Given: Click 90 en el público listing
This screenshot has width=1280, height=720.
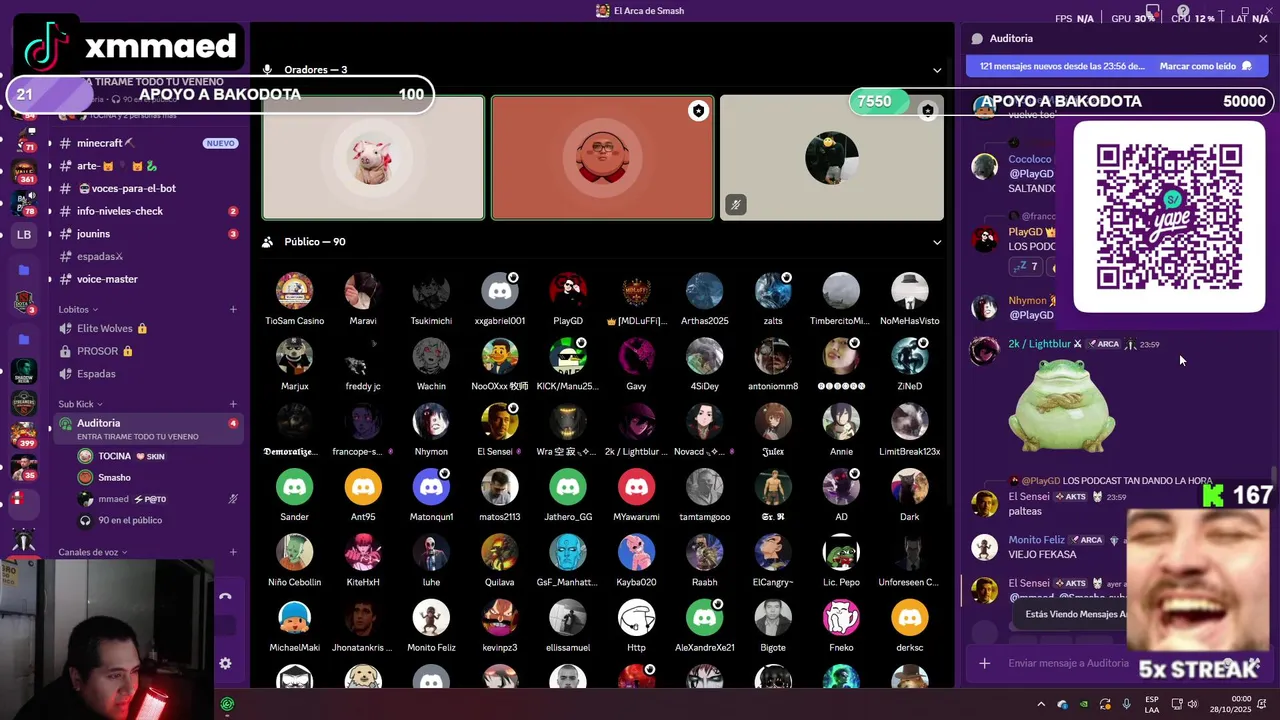Looking at the screenshot, I should pyautogui.click(x=130, y=521).
